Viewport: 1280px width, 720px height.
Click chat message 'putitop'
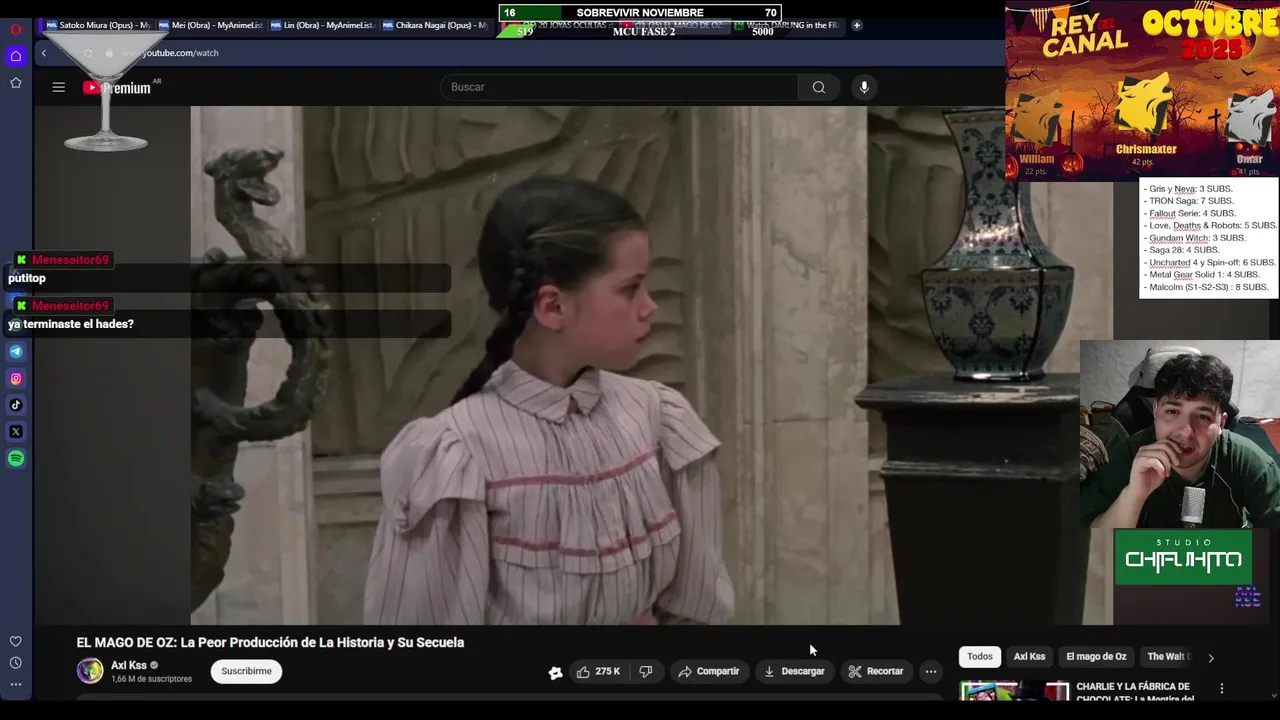pyautogui.click(x=27, y=278)
